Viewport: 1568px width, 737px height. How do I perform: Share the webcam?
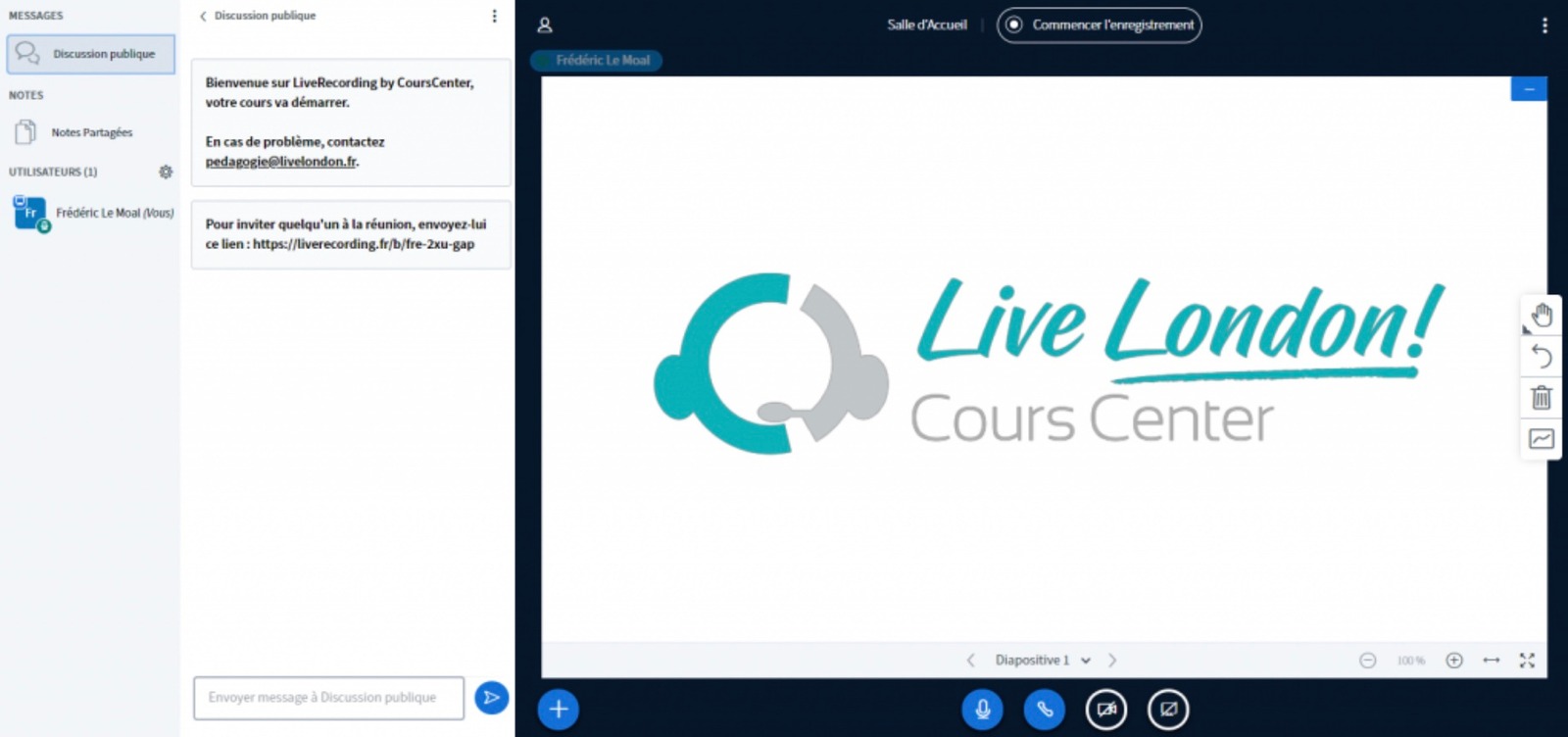pyautogui.click(x=1106, y=710)
